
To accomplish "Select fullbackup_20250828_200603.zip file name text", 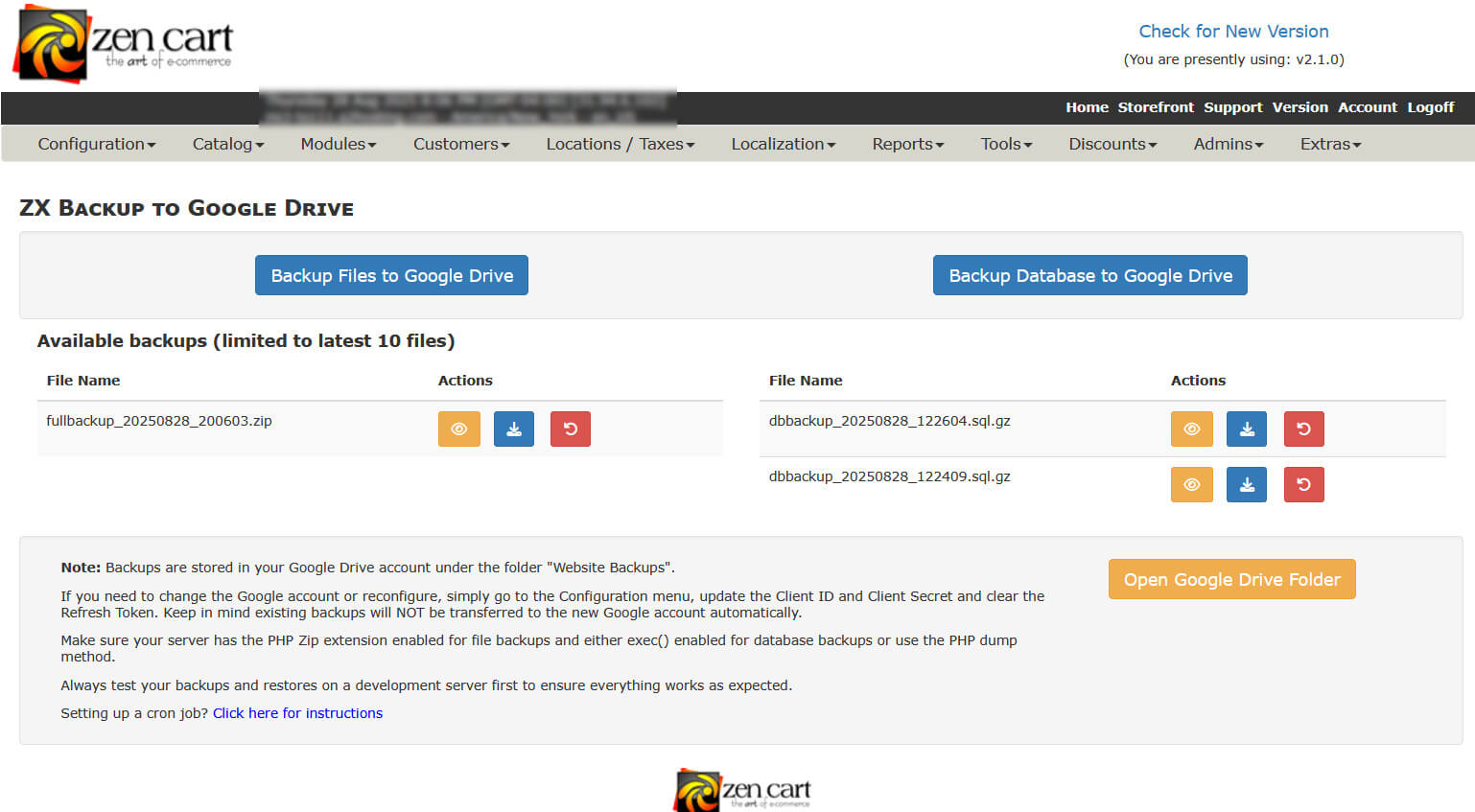I will coord(159,421).
